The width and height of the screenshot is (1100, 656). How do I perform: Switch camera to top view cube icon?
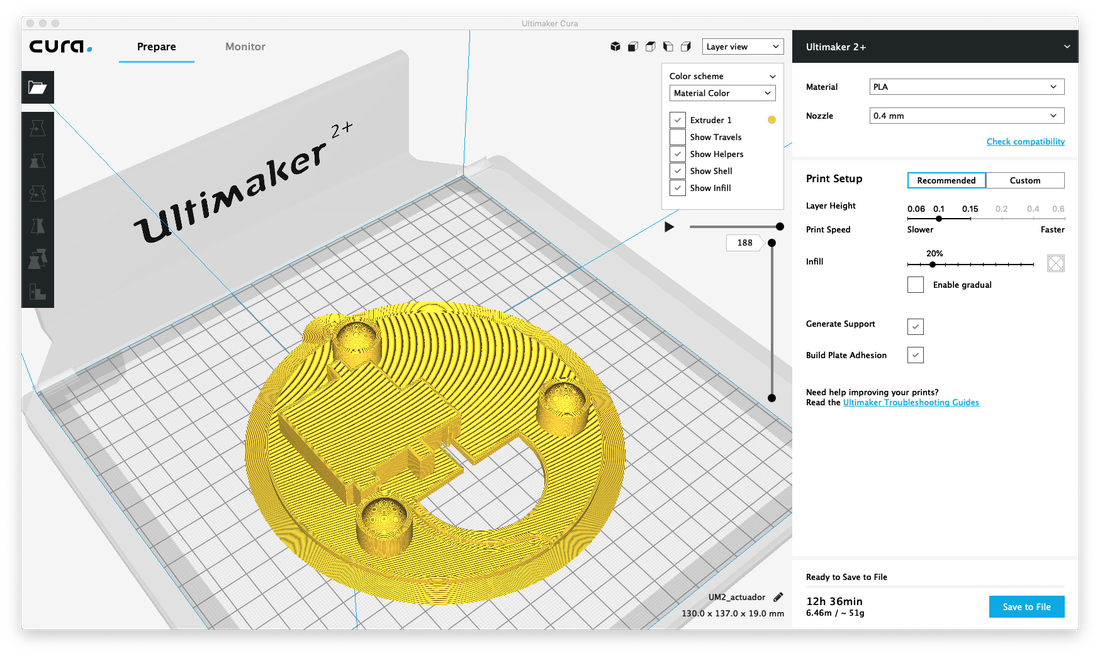point(650,46)
